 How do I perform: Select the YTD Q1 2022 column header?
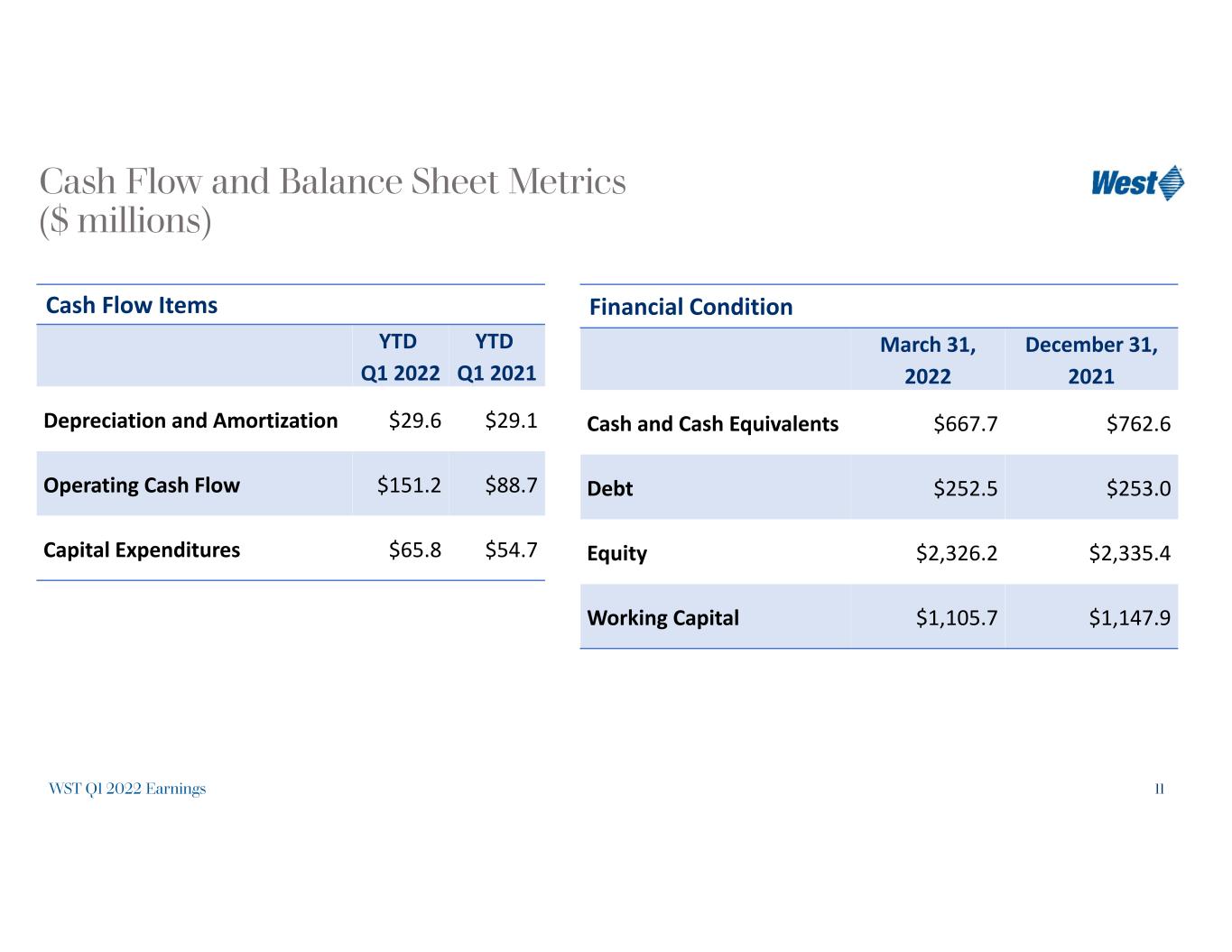[x=400, y=356]
